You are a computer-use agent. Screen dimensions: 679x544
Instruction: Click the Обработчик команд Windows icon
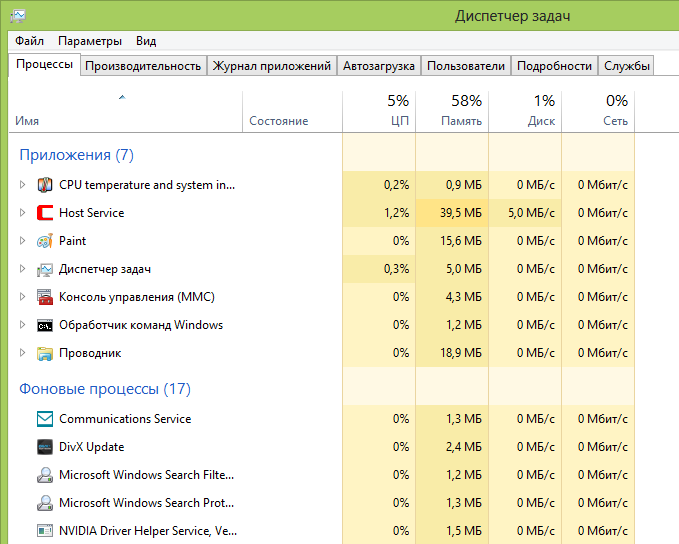(x=45, y=325)
